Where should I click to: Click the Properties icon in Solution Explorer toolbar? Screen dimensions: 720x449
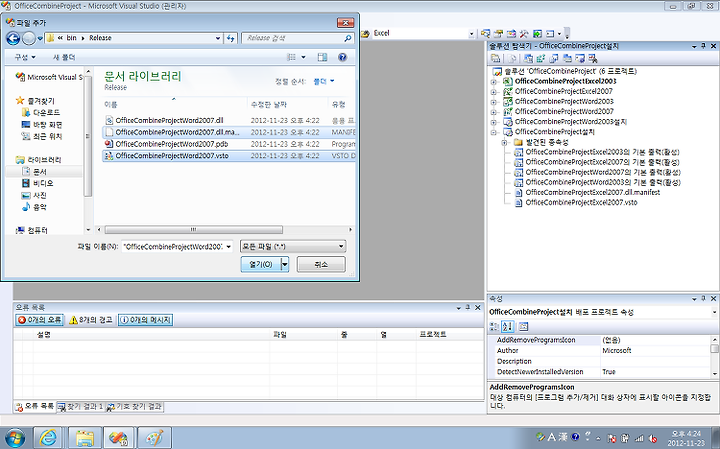tap(495, 58)
